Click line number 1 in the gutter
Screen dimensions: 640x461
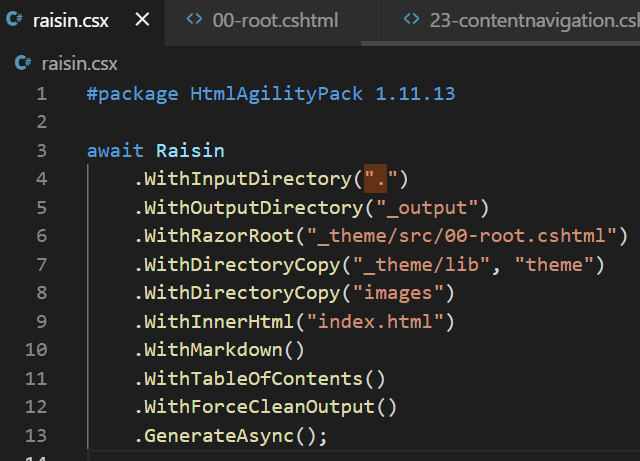point(41,94)
